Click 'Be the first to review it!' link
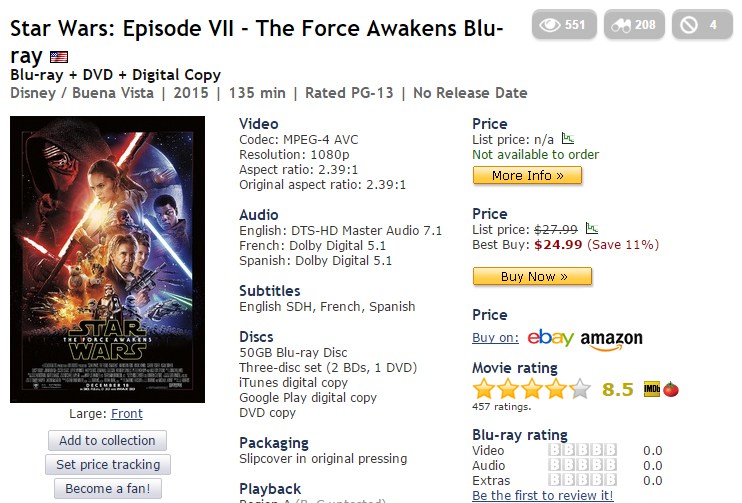This screenshot has width=742, height=503. click(x=542, y=495)
